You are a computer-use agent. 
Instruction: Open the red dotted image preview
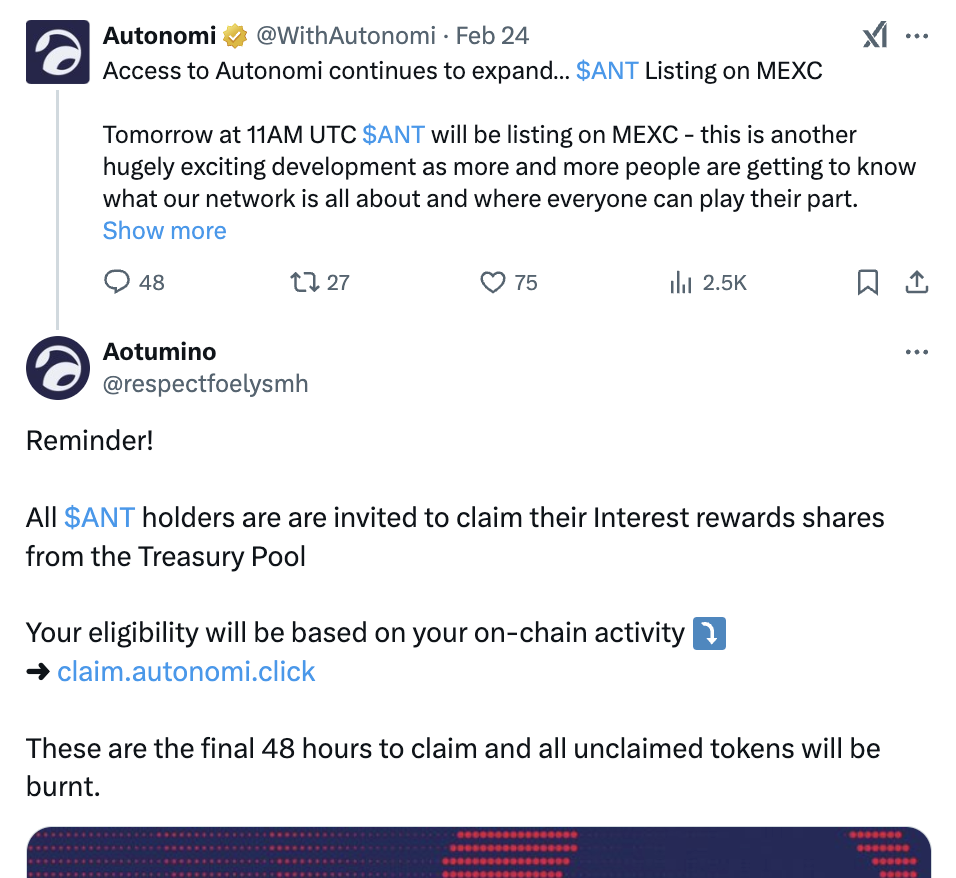click(478, 851)
